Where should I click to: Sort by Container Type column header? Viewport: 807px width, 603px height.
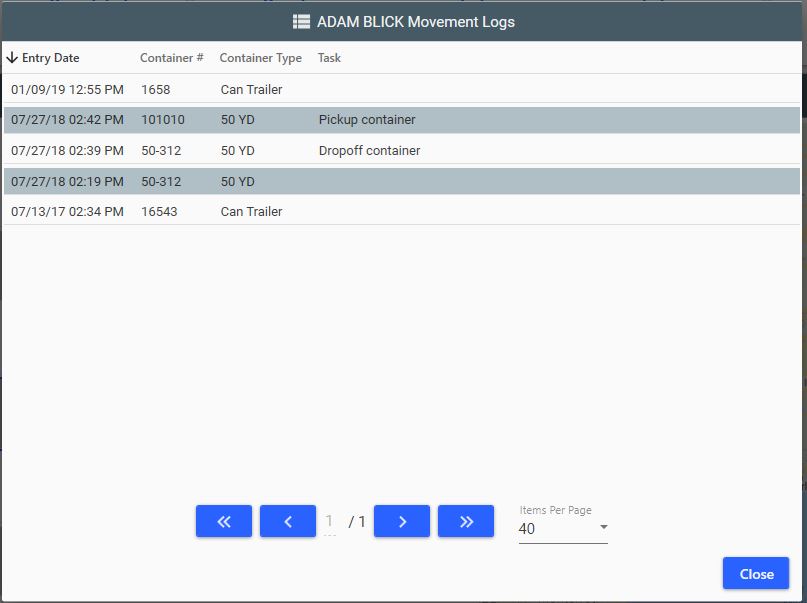click(x=260, y=58)
